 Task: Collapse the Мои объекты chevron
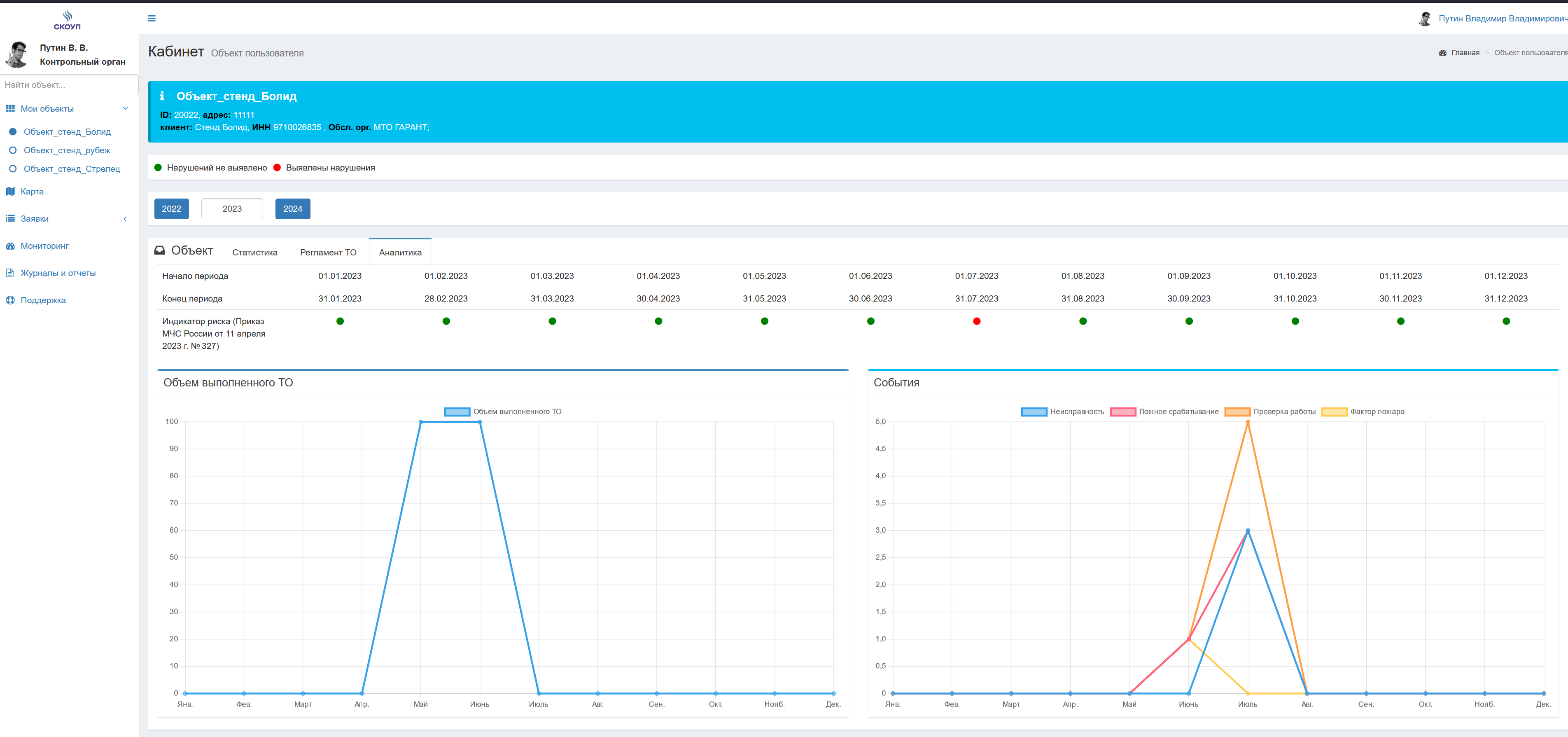(126, 108)
